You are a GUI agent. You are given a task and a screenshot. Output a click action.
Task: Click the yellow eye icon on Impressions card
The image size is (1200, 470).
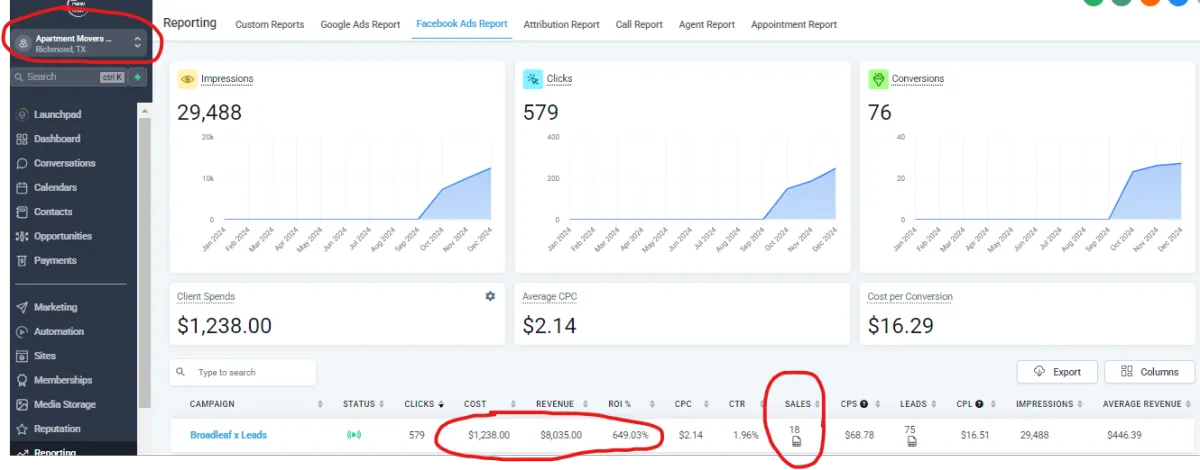[187, 79]
